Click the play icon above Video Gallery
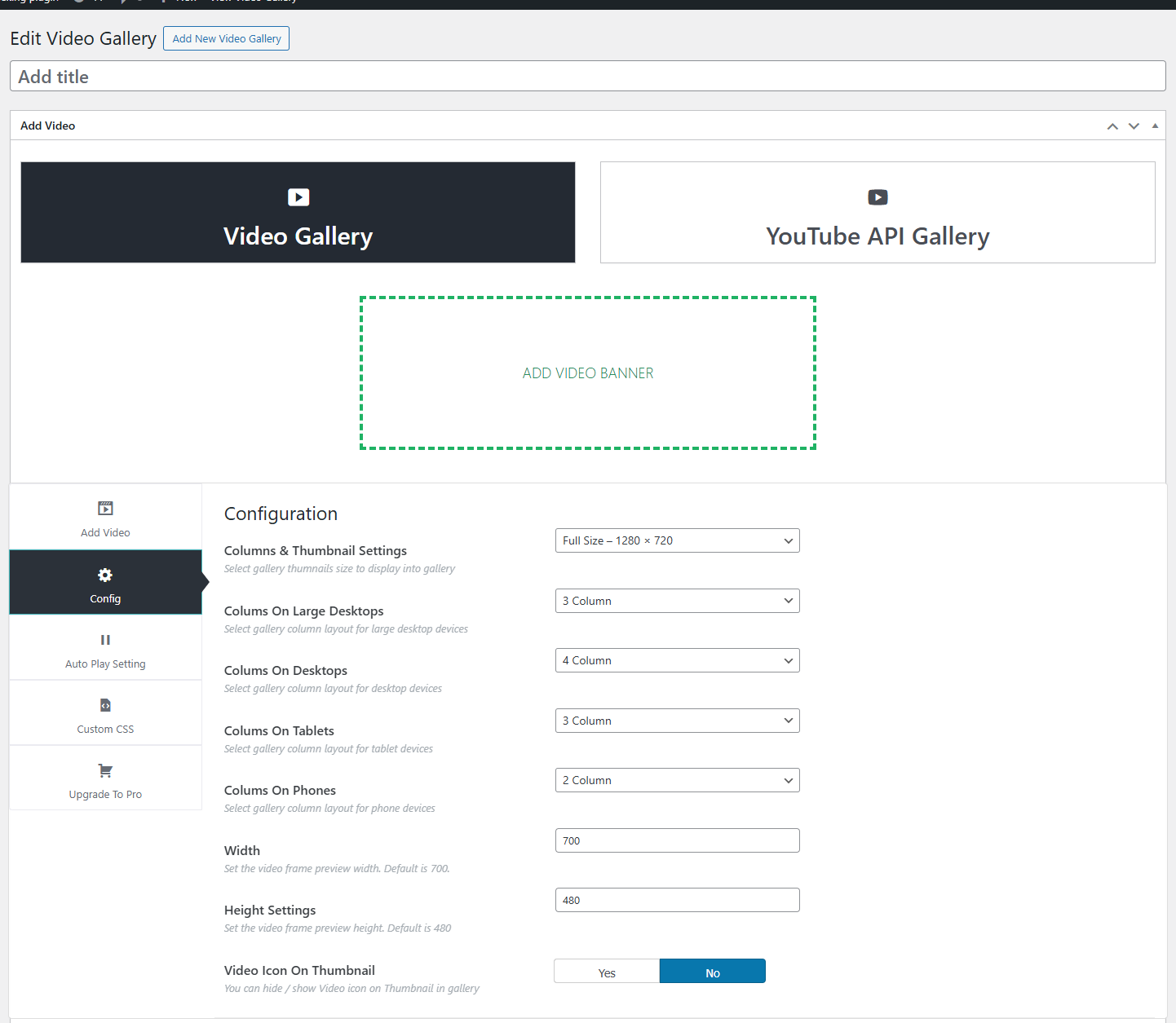This screenshot has height=1023, width=1176. pos(298,197)
